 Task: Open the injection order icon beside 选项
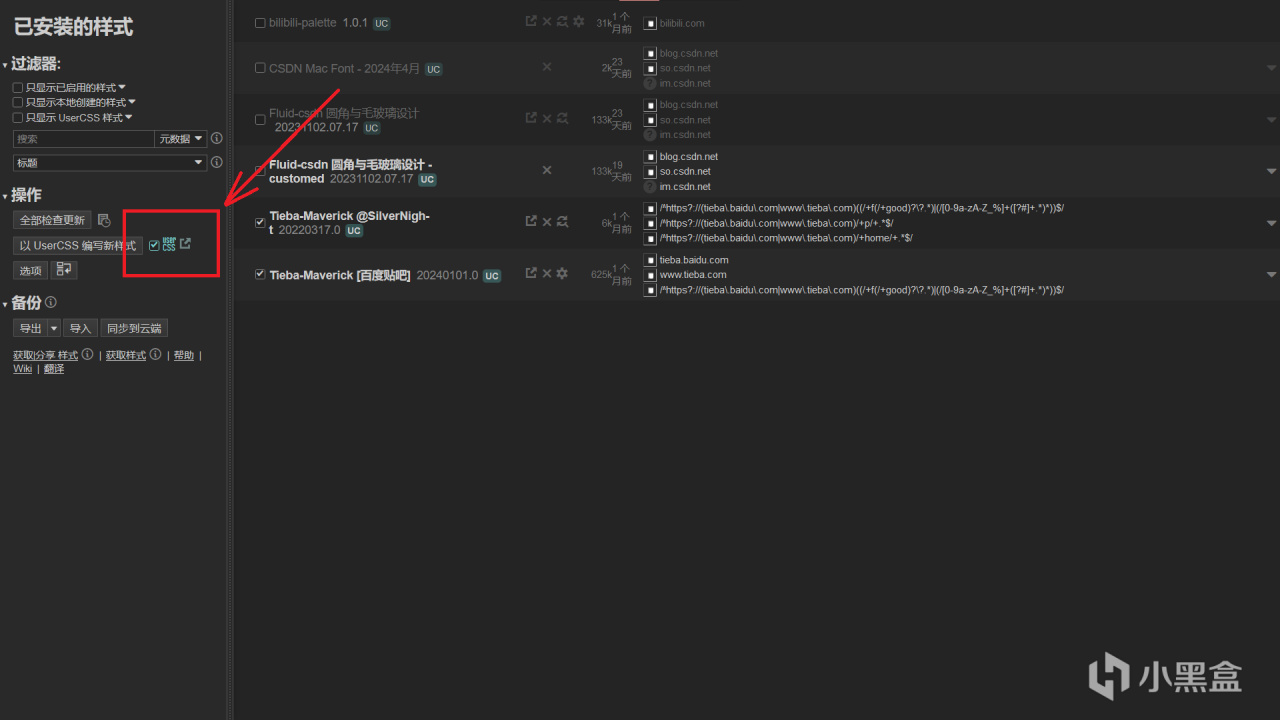[65, 270]
